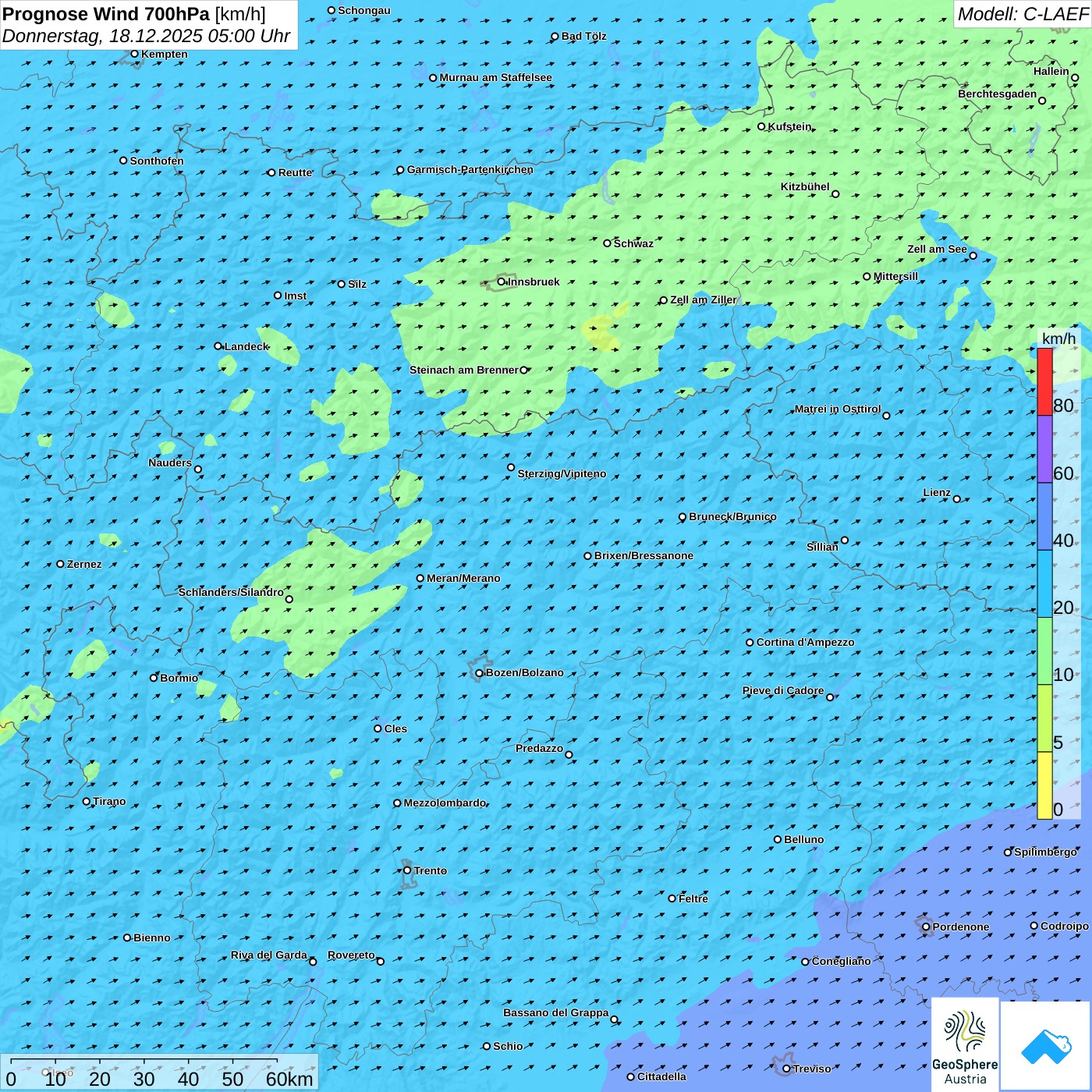Viewport: 1092px width, 1092px height.
Task: Click the purple 60–80 km/h legend swatch
Action: pos(1044,449)
